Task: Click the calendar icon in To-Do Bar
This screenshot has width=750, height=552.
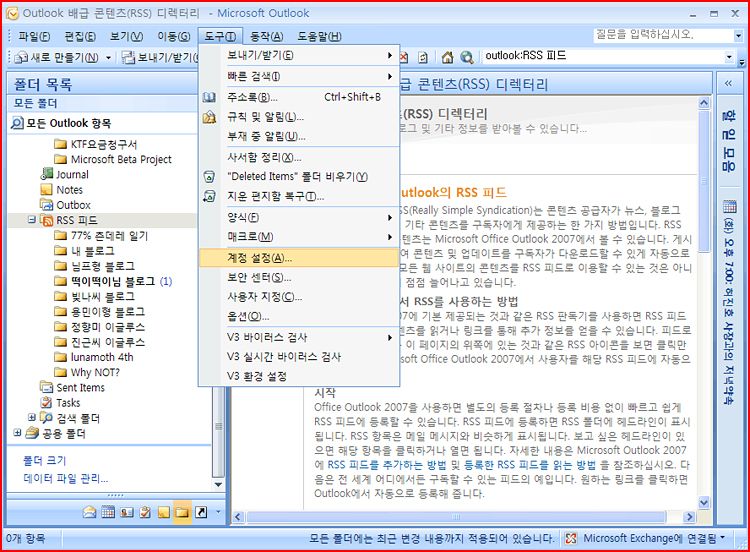Action: pos(730,207)
